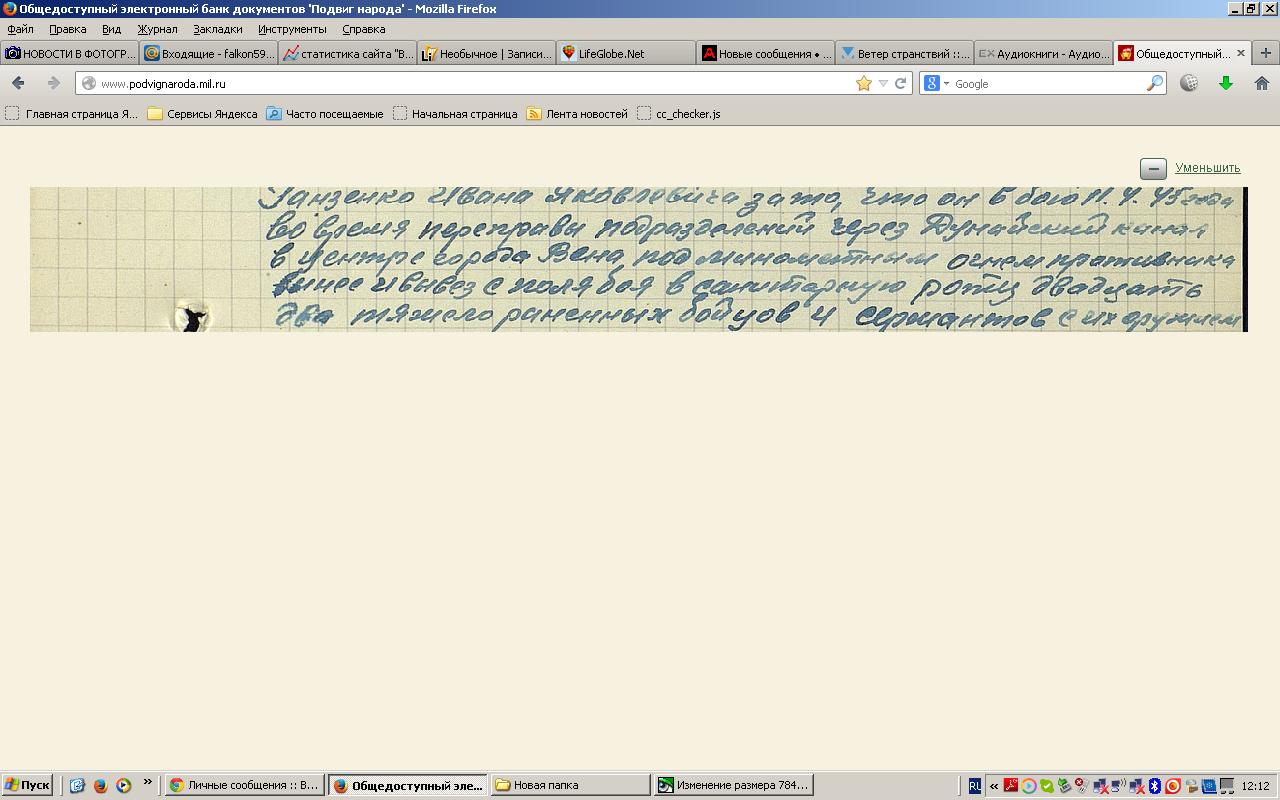Click the minus zoom-out icon beside Уменьшить
The height and width of the screenshot is (800, 1280).
coord(1153,169)
